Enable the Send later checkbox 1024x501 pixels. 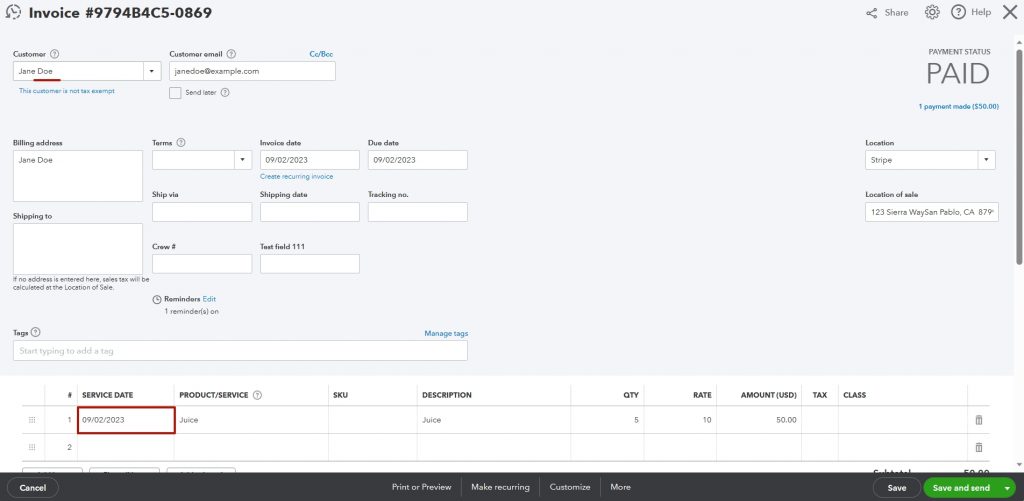click(175, 93)
